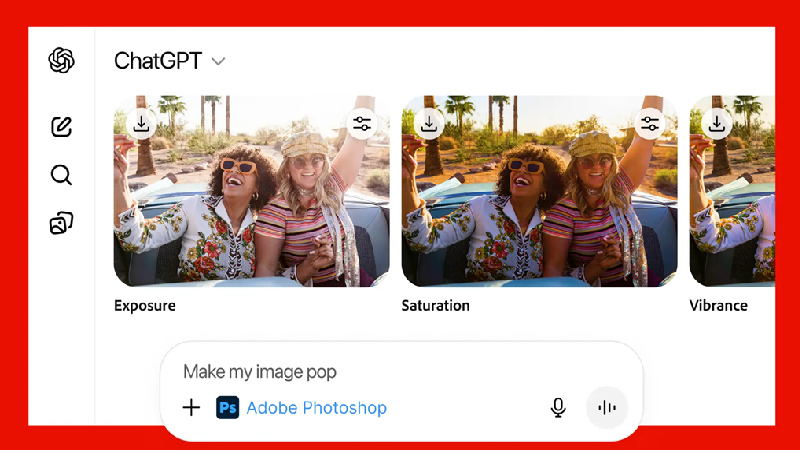Expand the ChatGPT model dropdown chevron
The height and width of the screenshot is (450, 800).
(x=218, y=62)
